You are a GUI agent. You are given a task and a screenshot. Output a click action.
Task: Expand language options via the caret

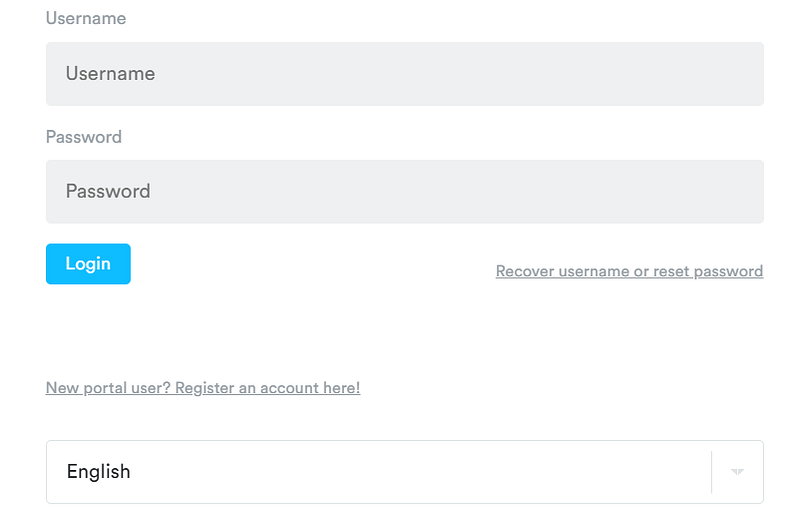(737, 472)
